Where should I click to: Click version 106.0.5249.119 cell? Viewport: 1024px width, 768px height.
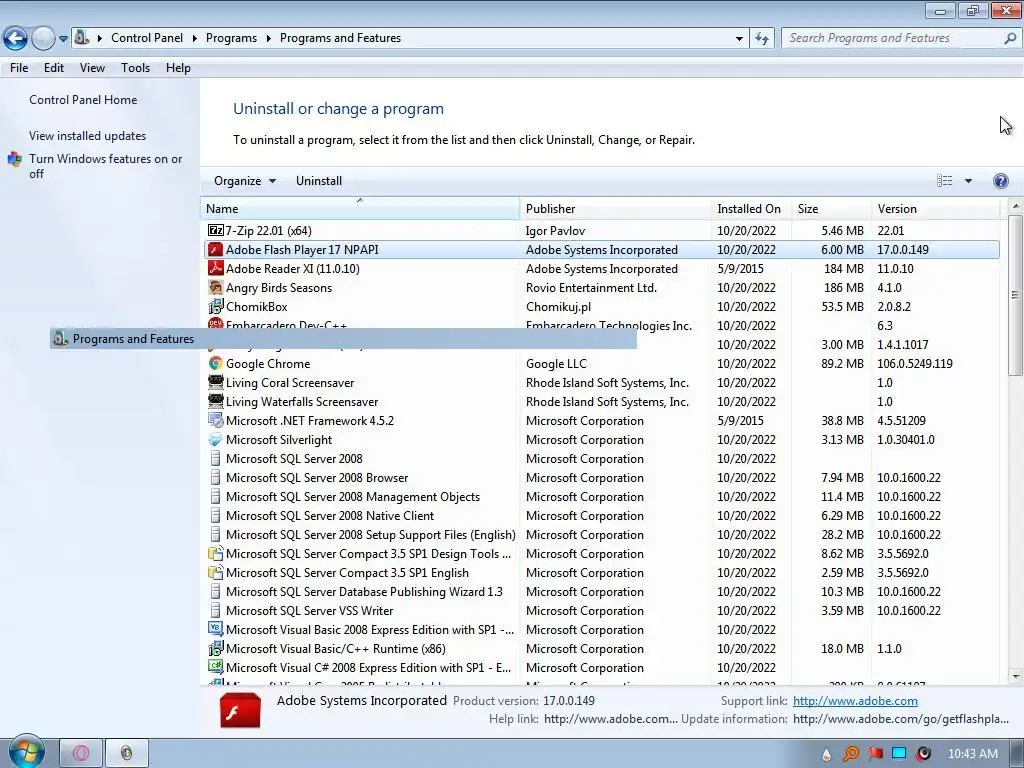point(914,363)
